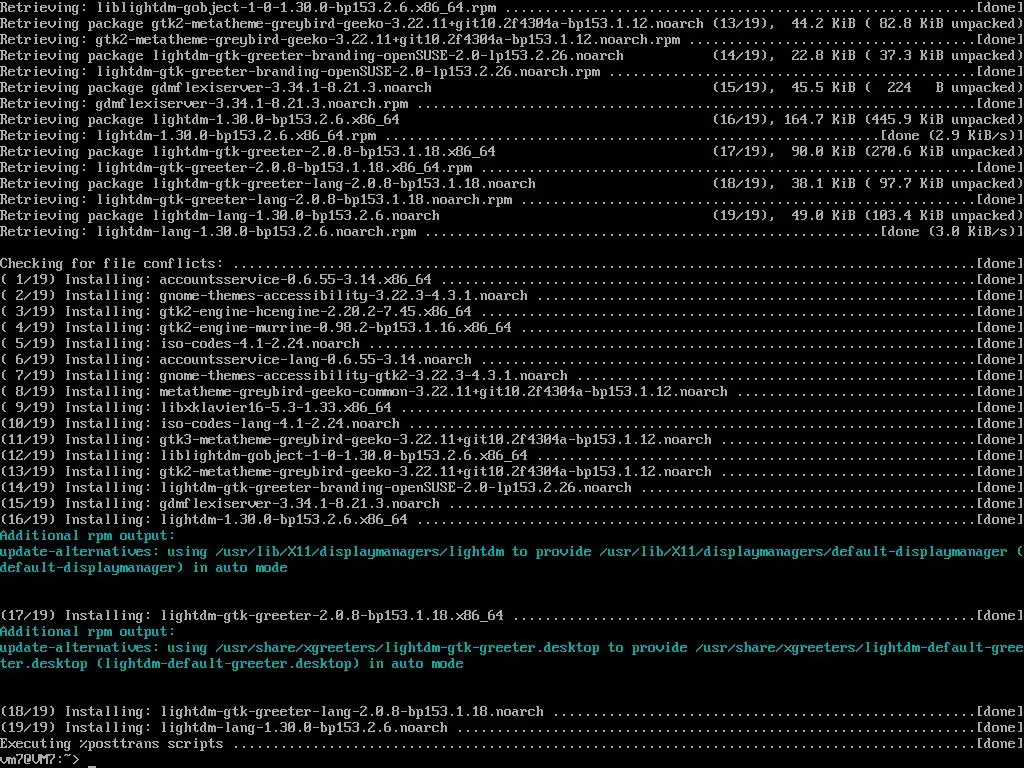Select '( 2/19) Installing: gnome-themes-accessibility-3.22.3-4.3.1.noarch'
The height and width of the screenshot is (768, 1024).
(264, 296)
